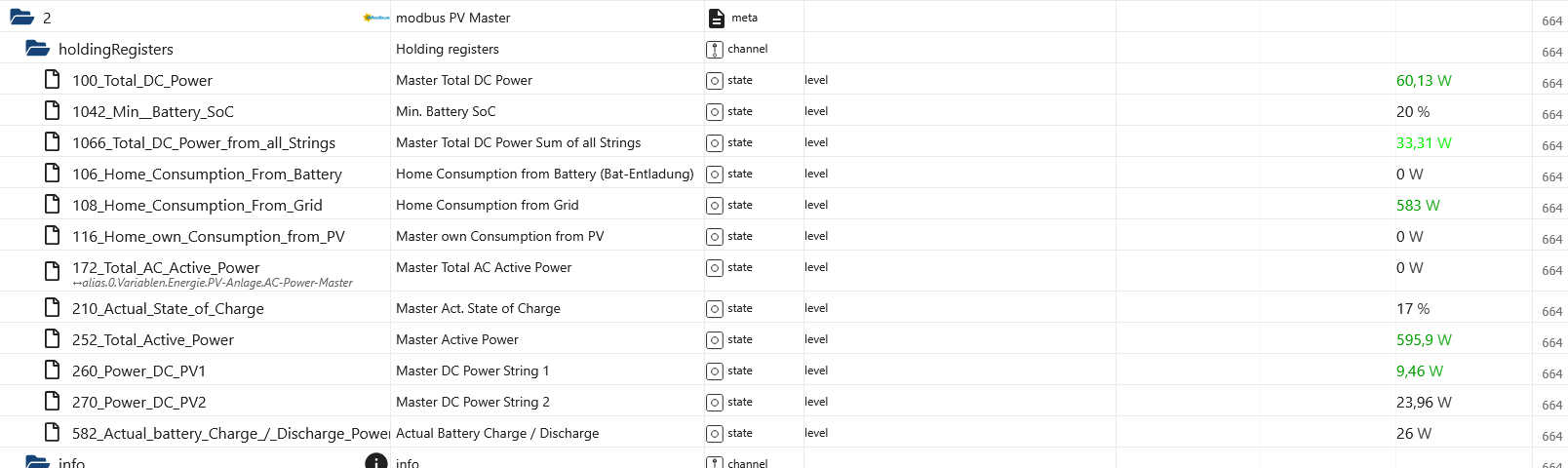Screen dimensions: 1568x468
Task: Click state icon for Home Consumption from Grid
Action: (715, 205)
